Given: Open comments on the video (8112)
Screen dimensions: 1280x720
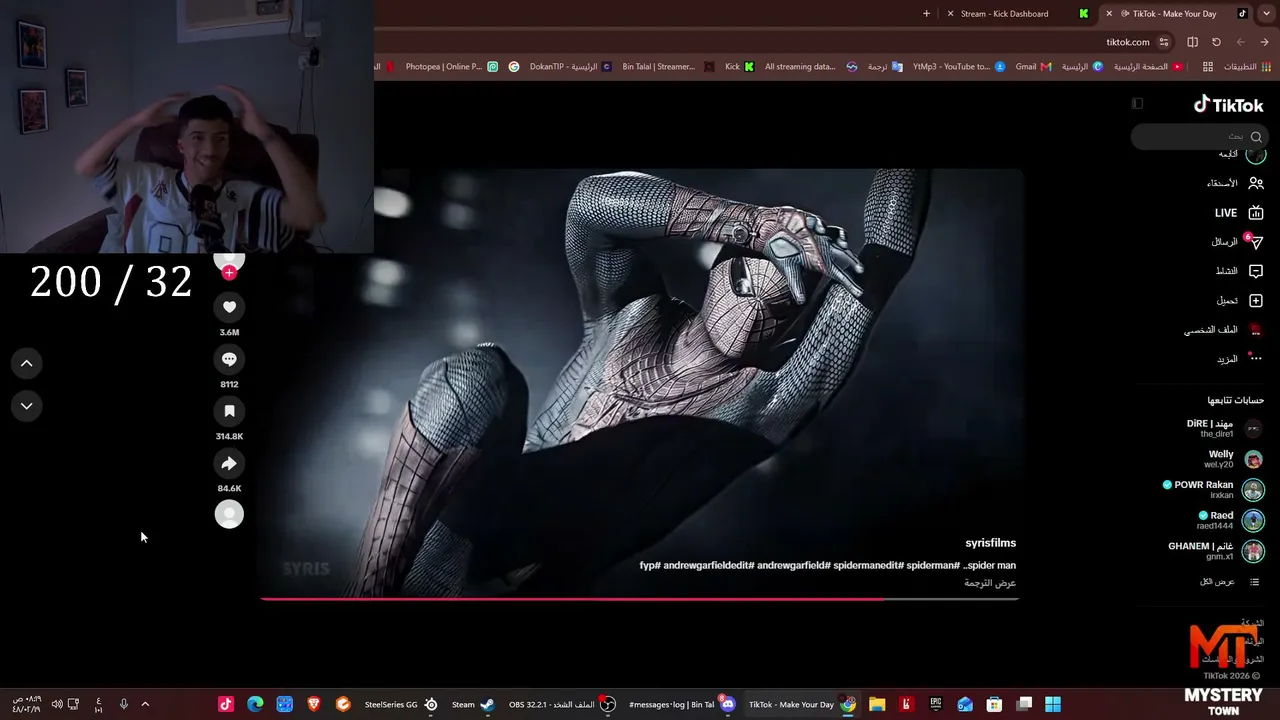Looking at the screenshot, I should (229, 359).
